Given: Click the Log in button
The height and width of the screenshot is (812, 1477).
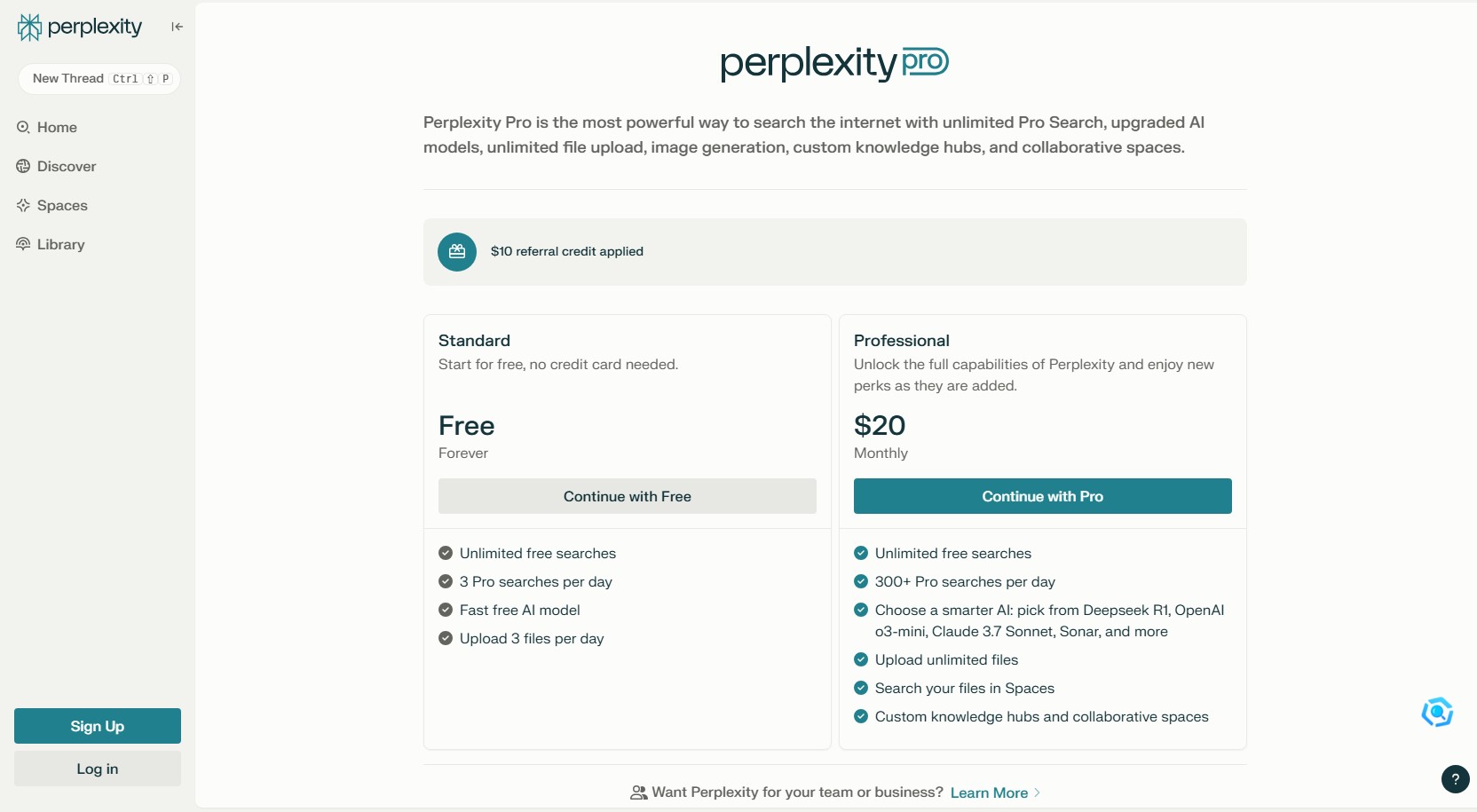Looking at the screenshot, I should click(98, 769).
